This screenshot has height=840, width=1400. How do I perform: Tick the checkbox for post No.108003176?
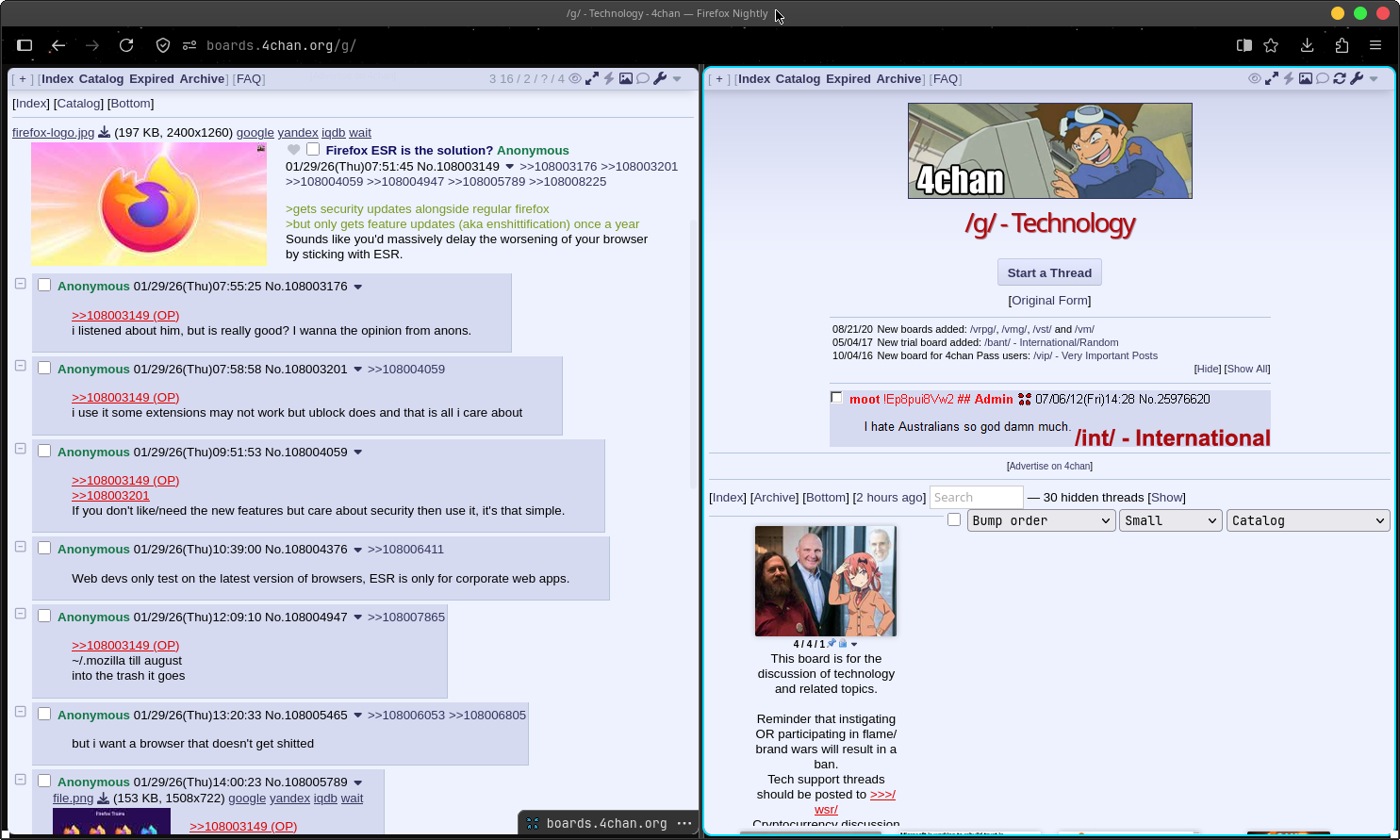point(44,285)
